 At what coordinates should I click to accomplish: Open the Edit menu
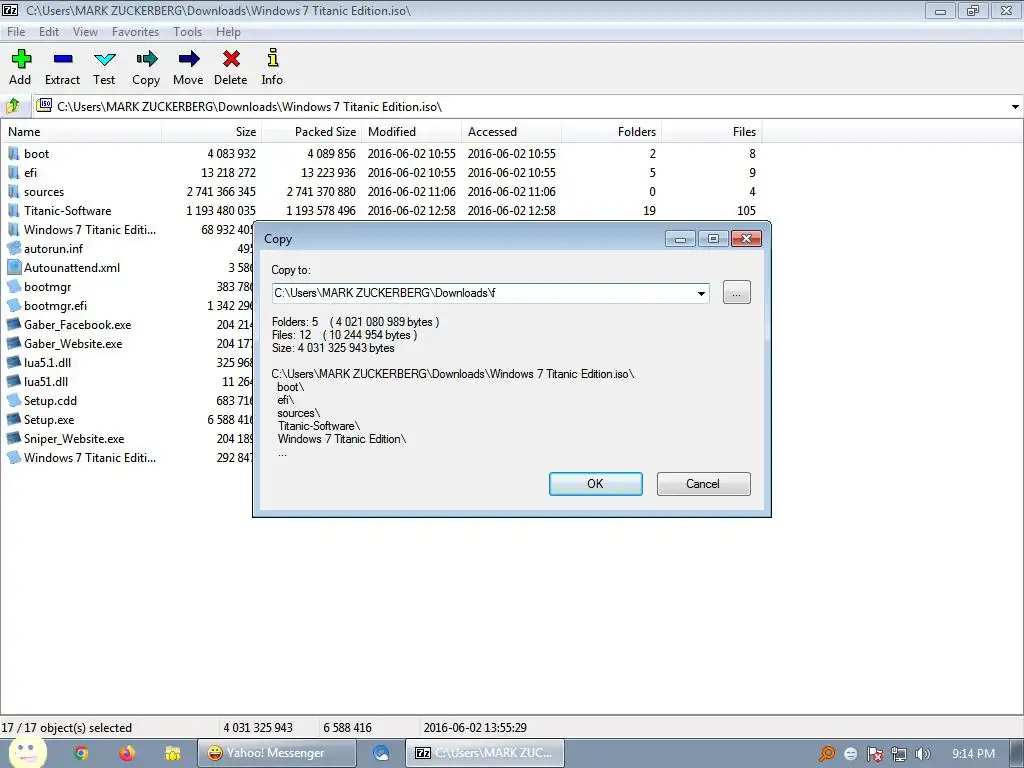[49, 31]
